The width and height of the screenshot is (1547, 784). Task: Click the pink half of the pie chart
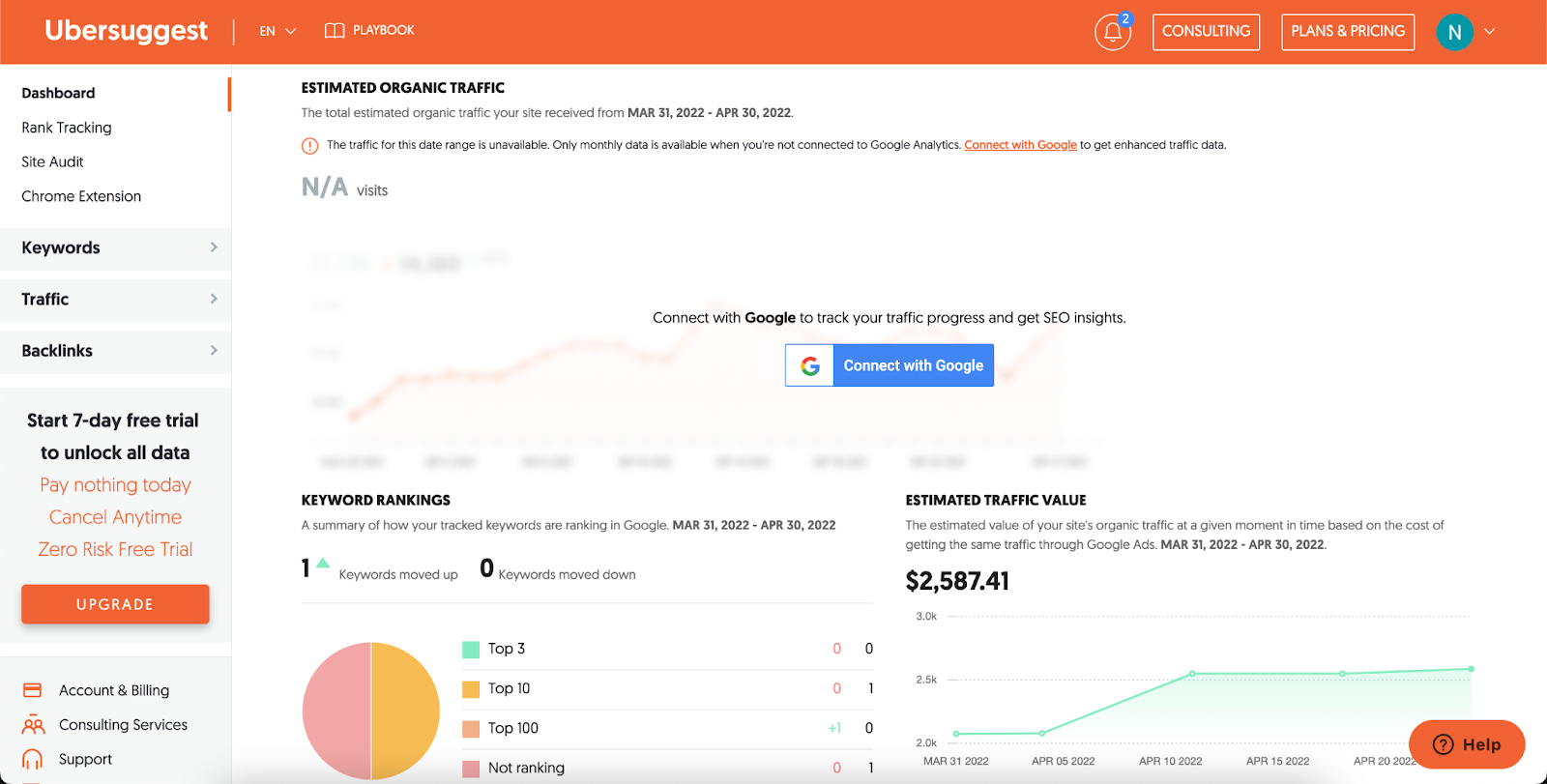(336, 711)
